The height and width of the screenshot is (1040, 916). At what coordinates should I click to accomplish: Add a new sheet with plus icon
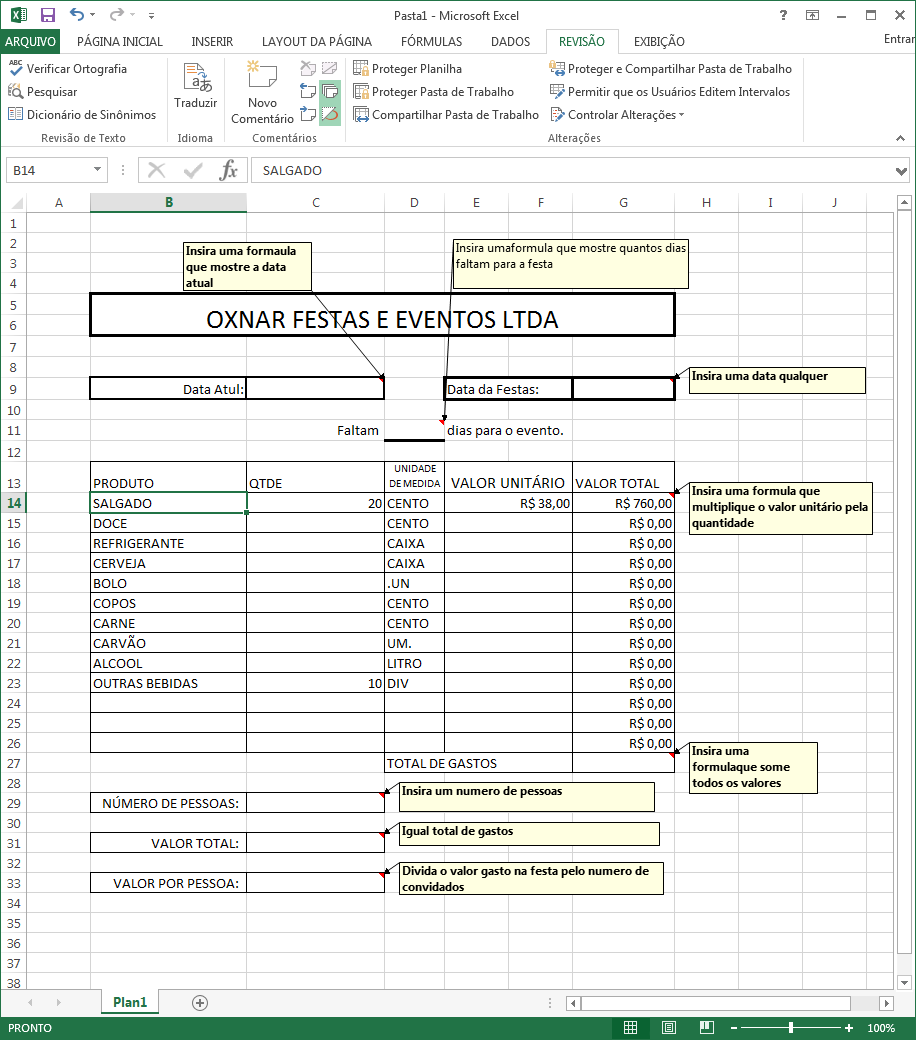pos(200,1002)
